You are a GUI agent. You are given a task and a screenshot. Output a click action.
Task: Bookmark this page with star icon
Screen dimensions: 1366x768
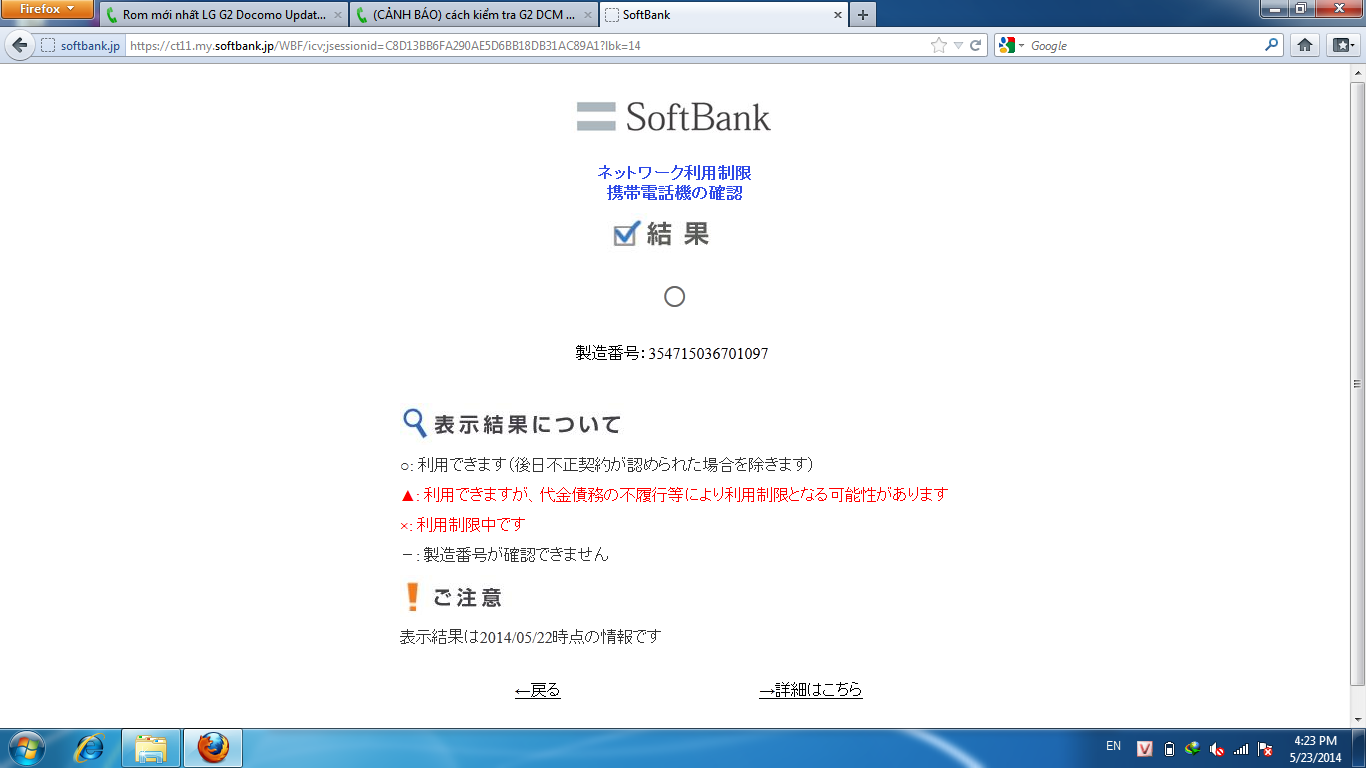pos(938,46)
